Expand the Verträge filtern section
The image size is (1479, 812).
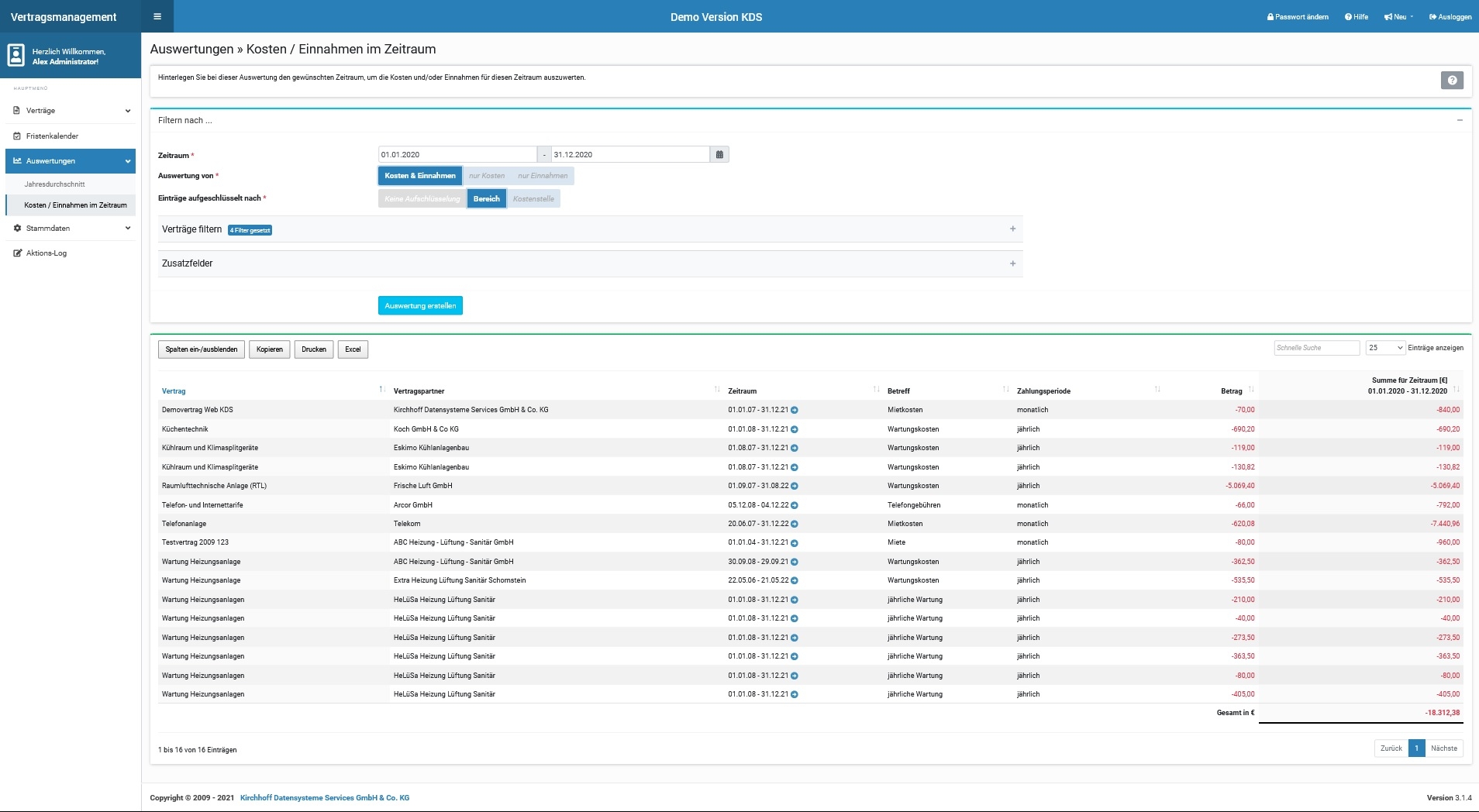(1012, 229)
